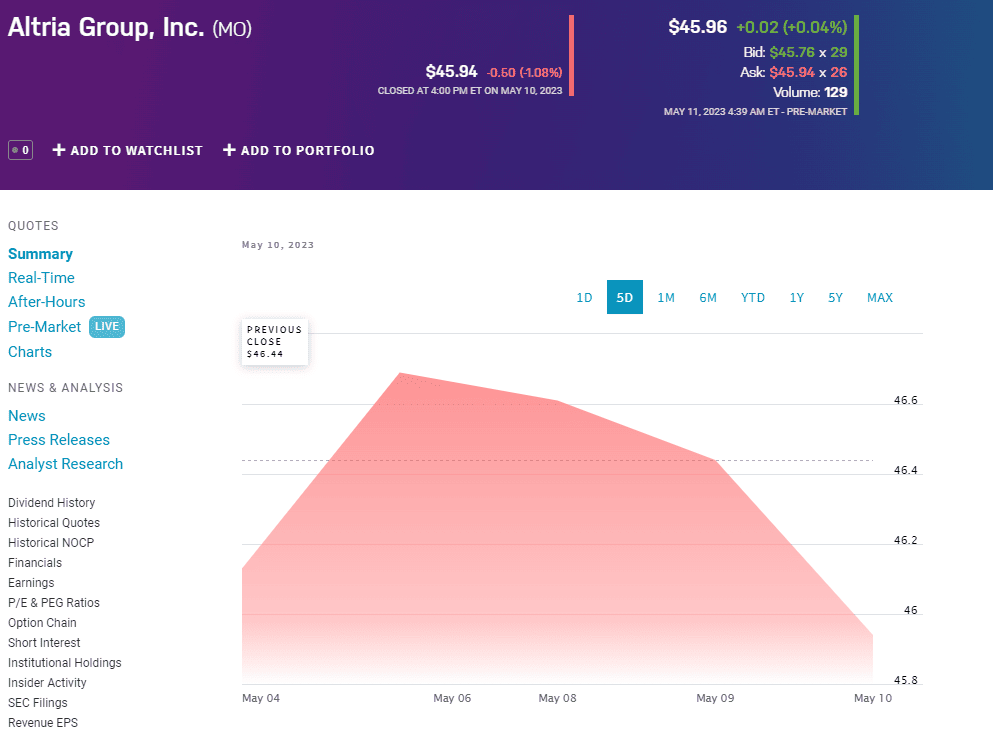The image size is (993, 738).
Task: Open P/E & PEG Ratios
Action: click(54, 602)
